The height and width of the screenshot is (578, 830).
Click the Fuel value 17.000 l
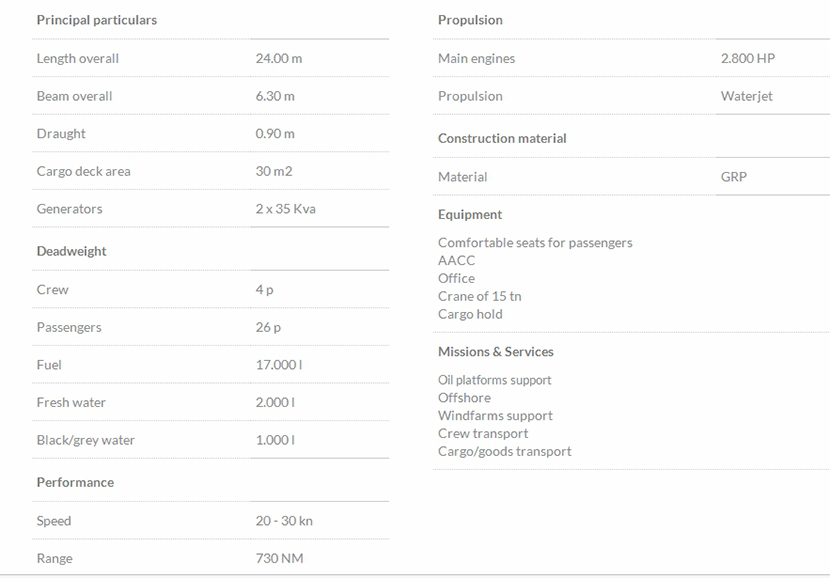pyautogui.click(x=279, y=365)
